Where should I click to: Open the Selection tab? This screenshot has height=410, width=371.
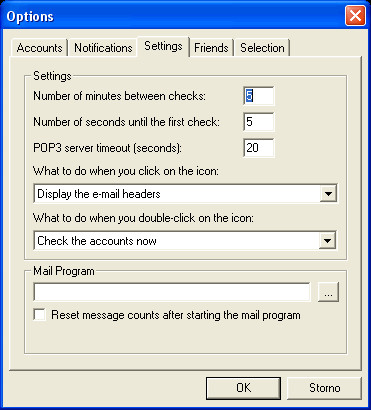(x=262, y=48)
